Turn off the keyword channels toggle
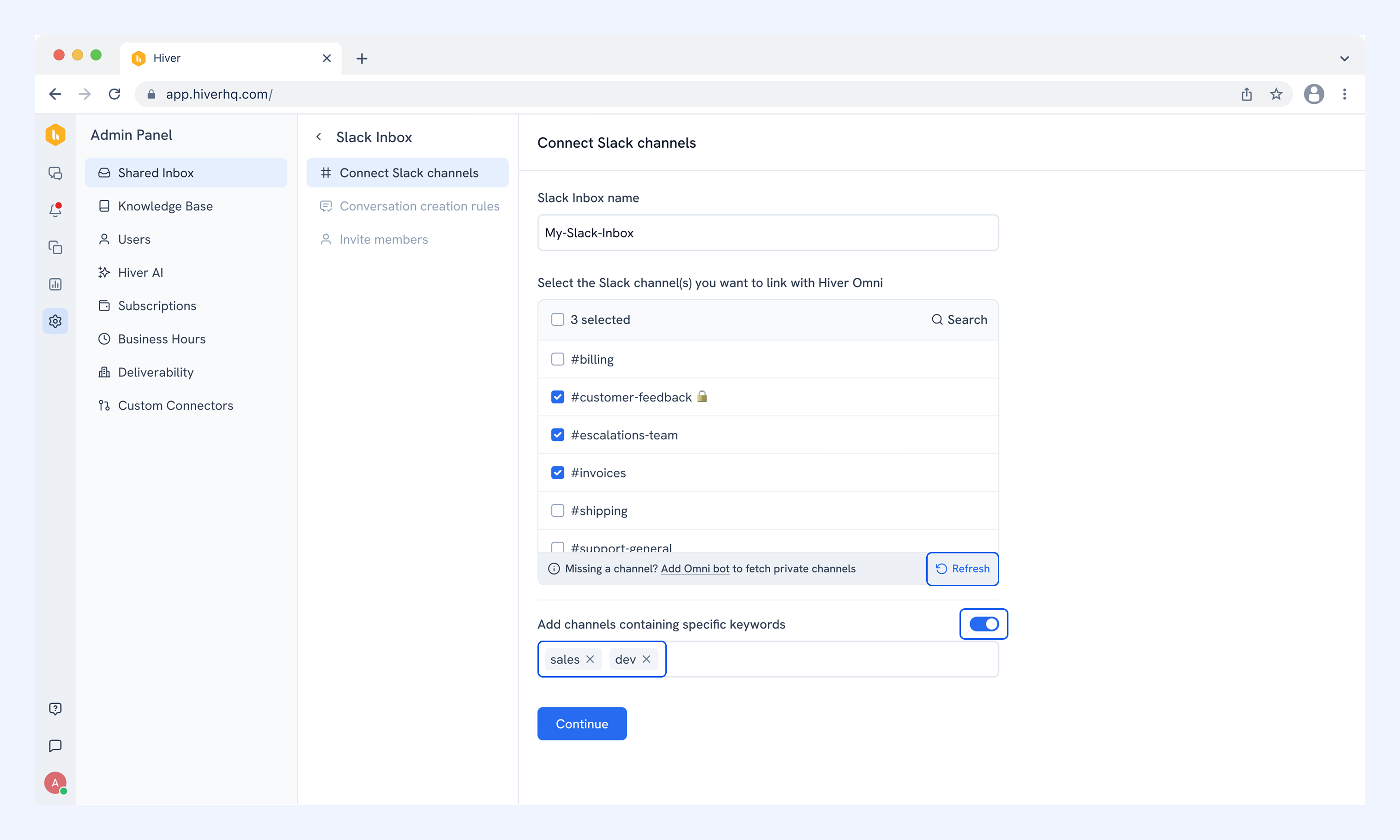 (984, 624)
